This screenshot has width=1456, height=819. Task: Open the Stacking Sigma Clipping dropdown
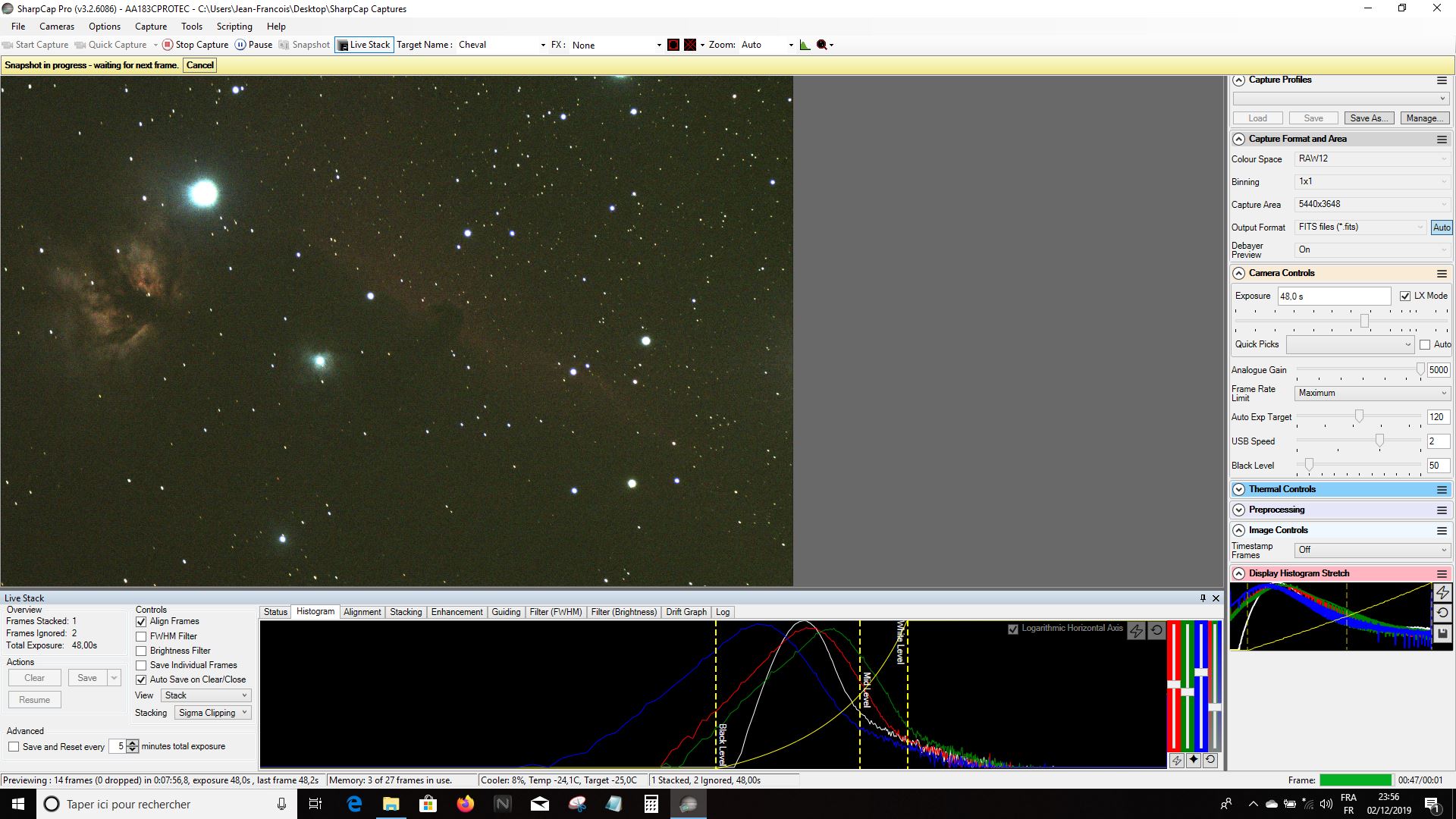tap(212, 713)
